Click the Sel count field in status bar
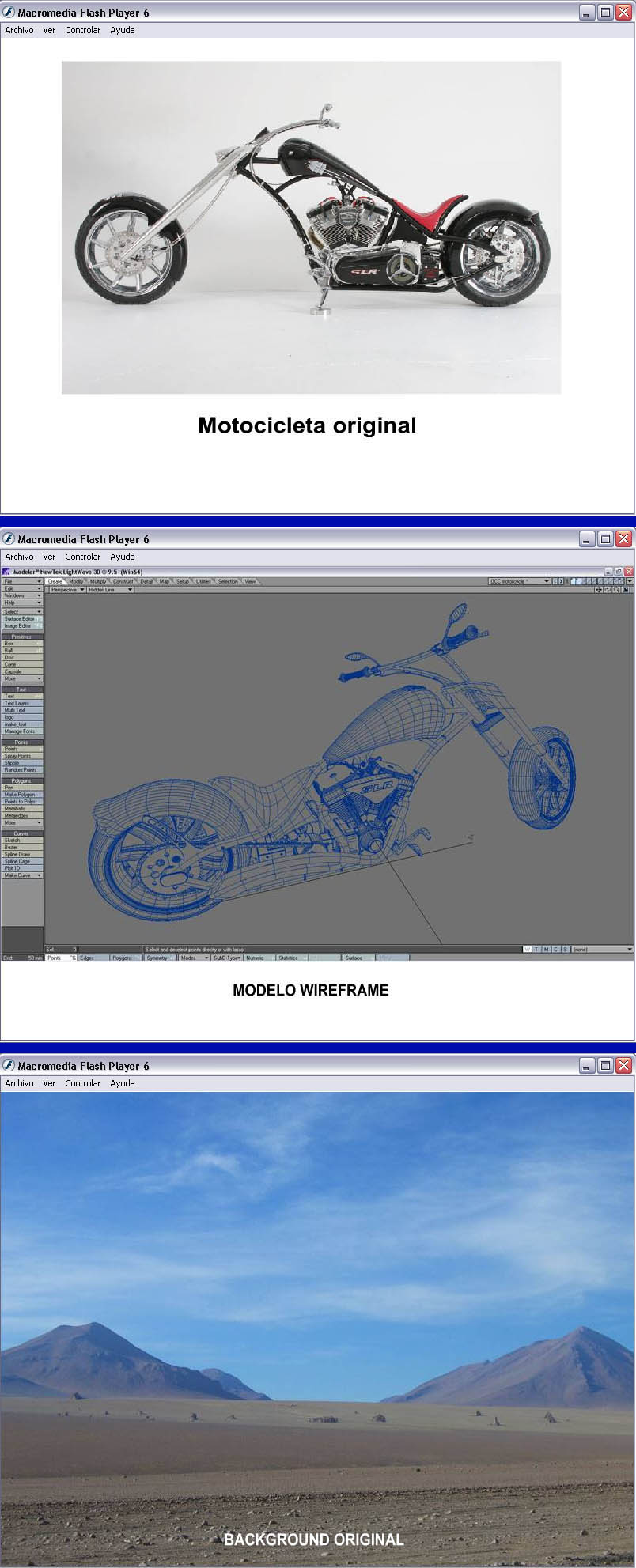Image resolution: width=636 pixels, height=1568 pixels. [61, 949]
